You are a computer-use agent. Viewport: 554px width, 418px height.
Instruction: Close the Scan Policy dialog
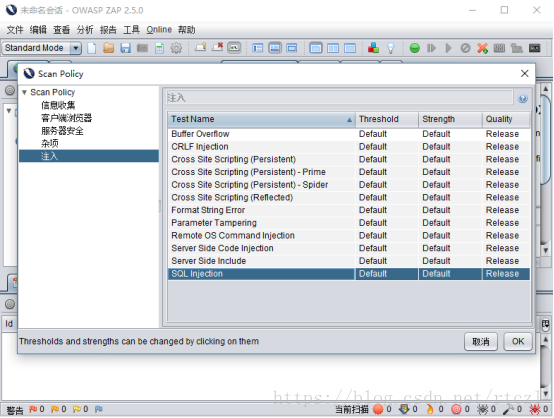coord(524,73)
